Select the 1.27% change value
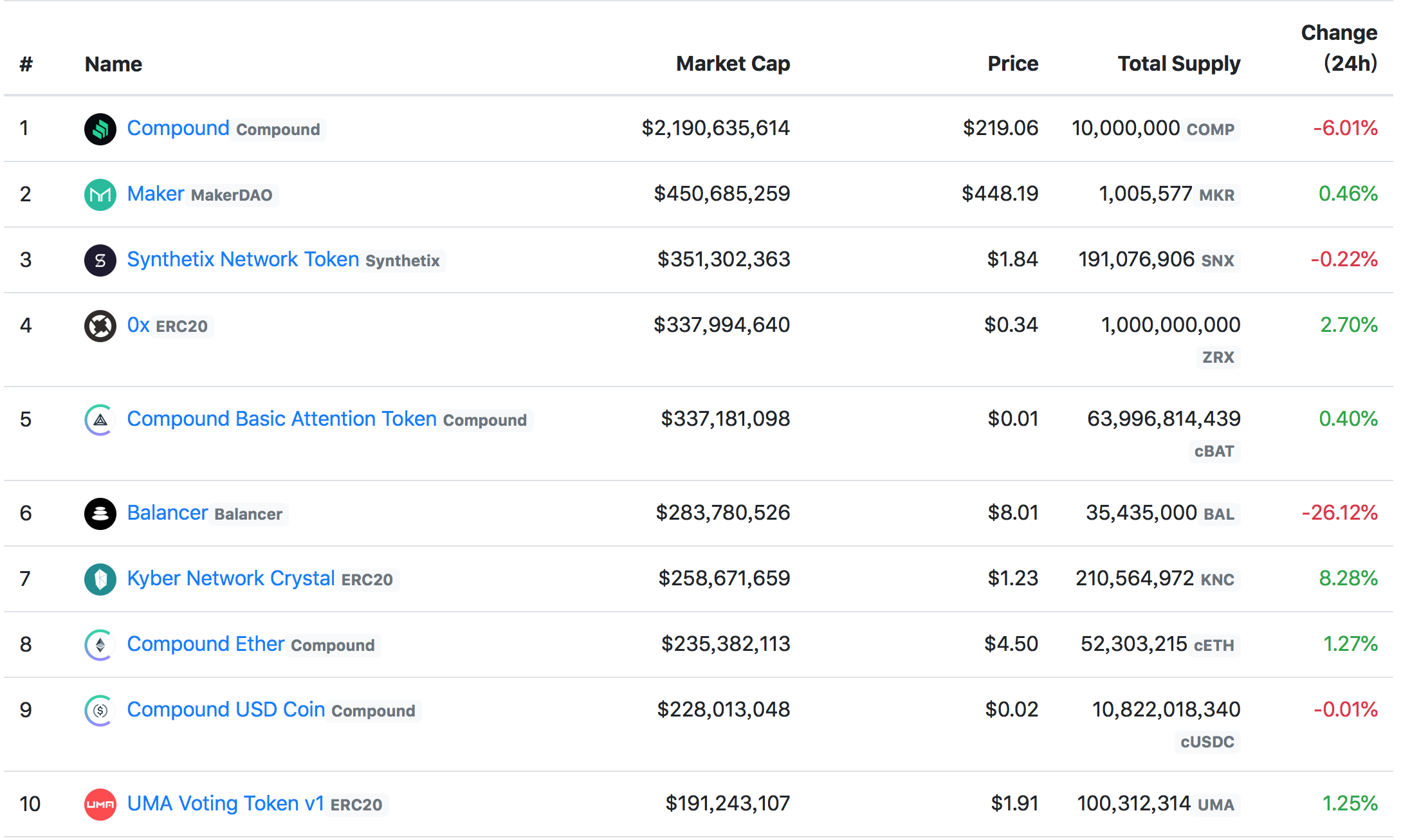Viewport: 1410px width, 840px height. [1350, 644]
